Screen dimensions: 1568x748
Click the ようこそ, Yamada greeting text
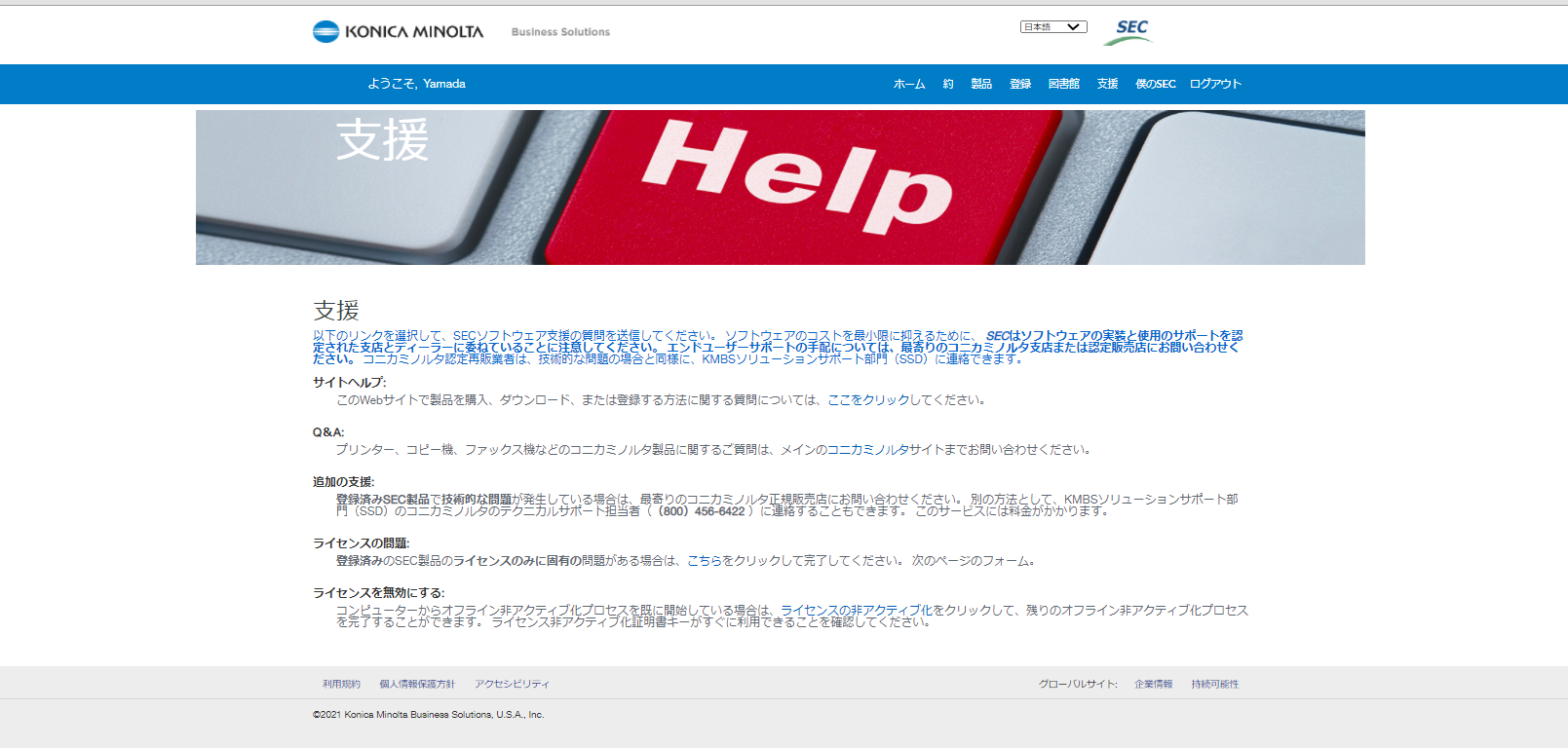(x=416, y=84)
